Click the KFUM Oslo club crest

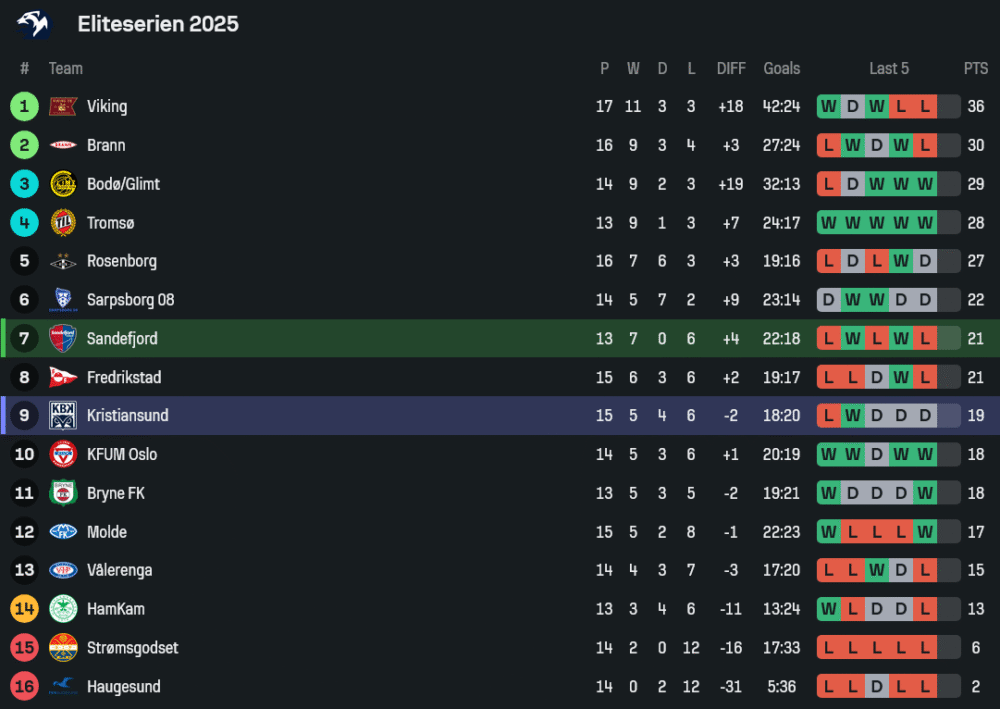coord(63,454)
